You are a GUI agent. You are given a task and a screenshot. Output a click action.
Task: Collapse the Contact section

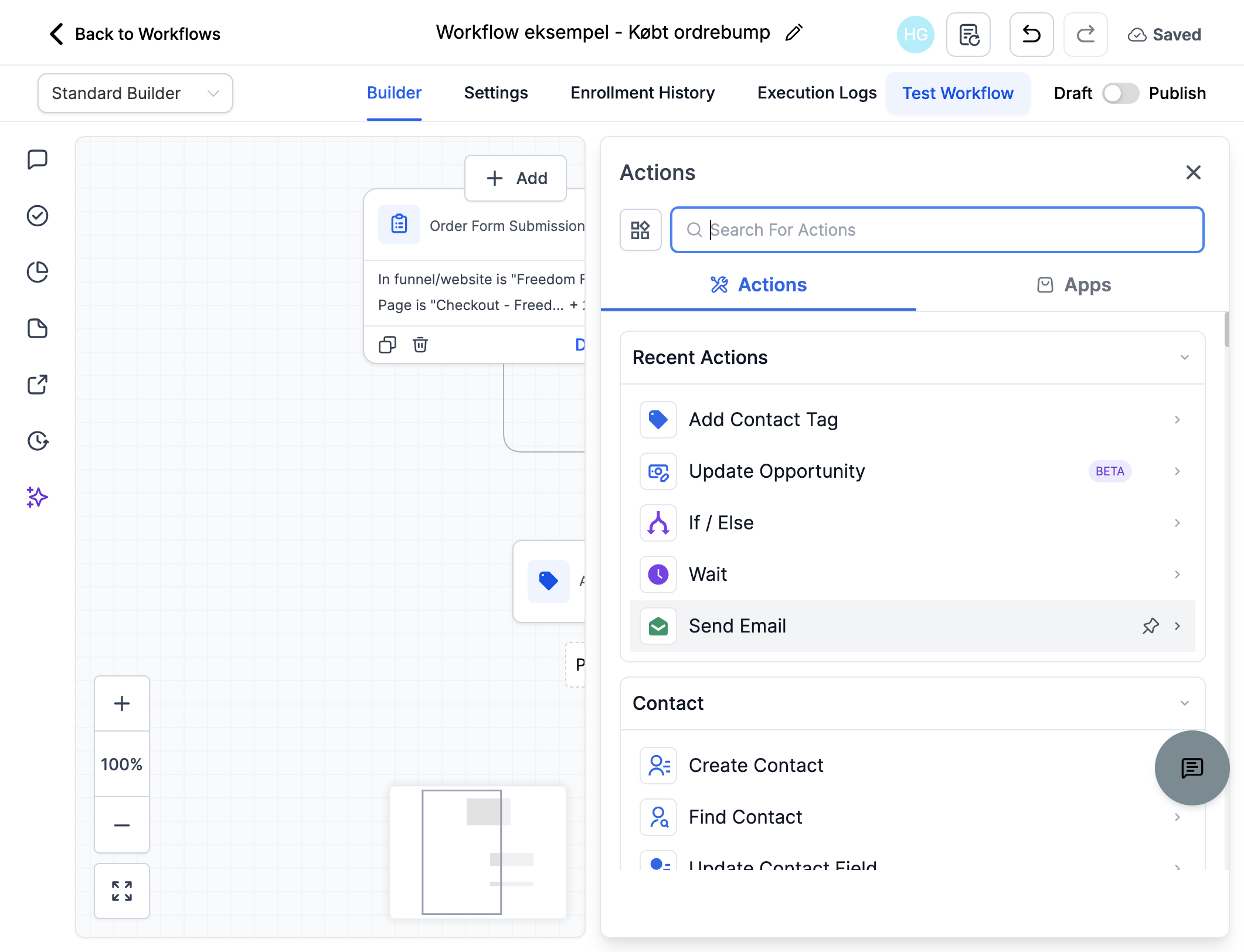(1185, 703)
